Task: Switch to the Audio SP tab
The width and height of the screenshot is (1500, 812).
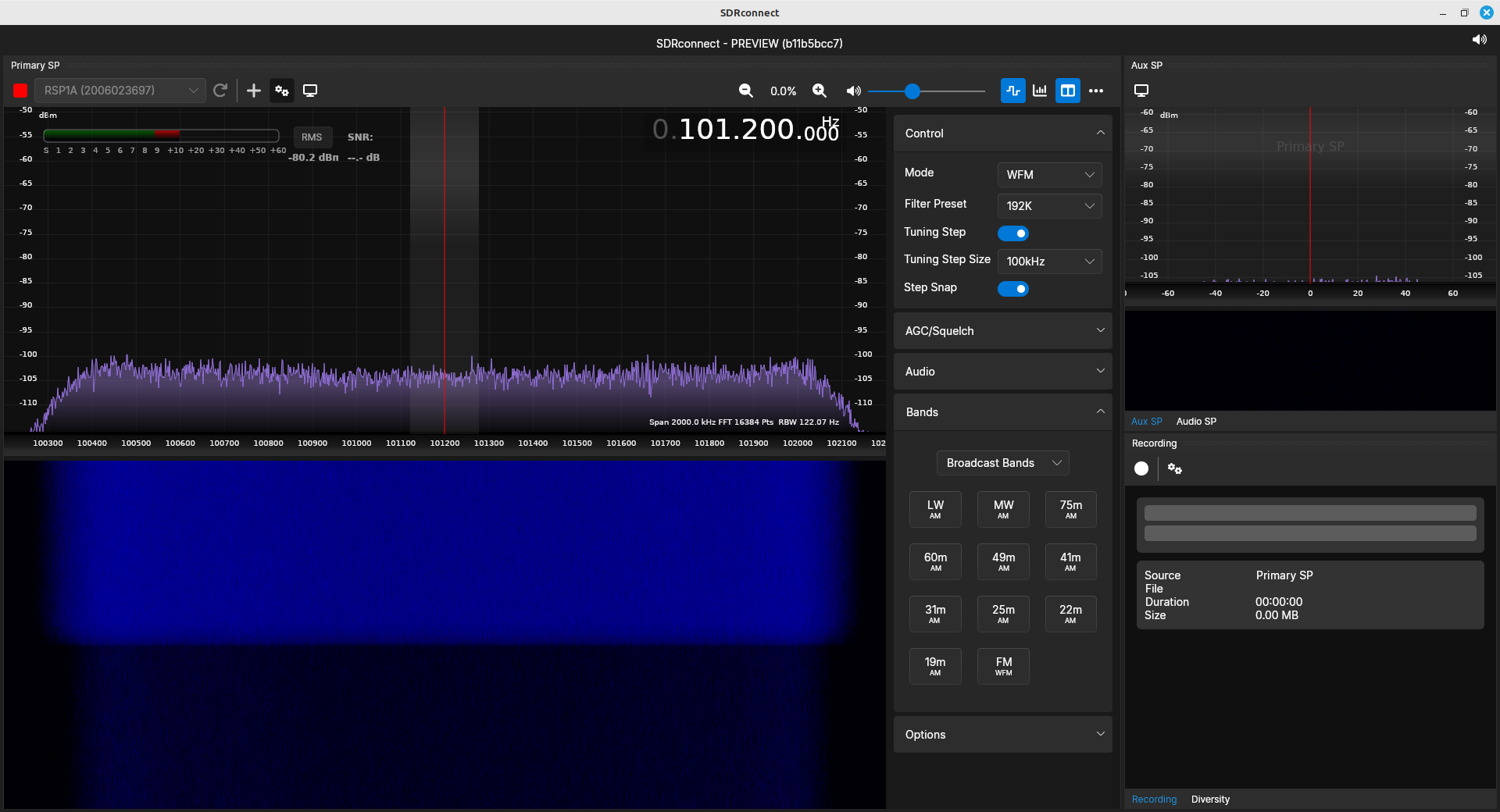Action: [1196, 422]
